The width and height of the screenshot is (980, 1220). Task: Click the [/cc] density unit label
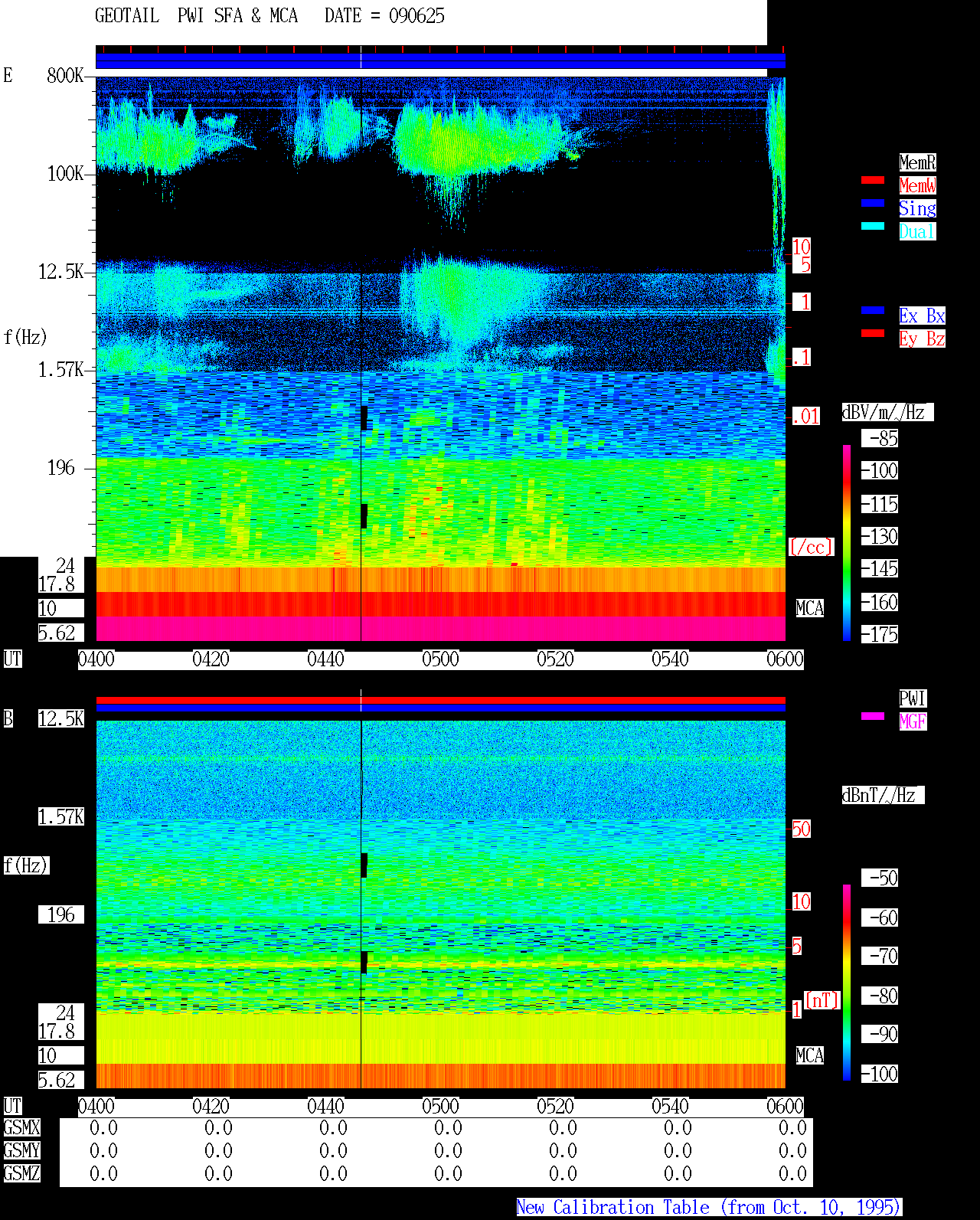(811, 547)
